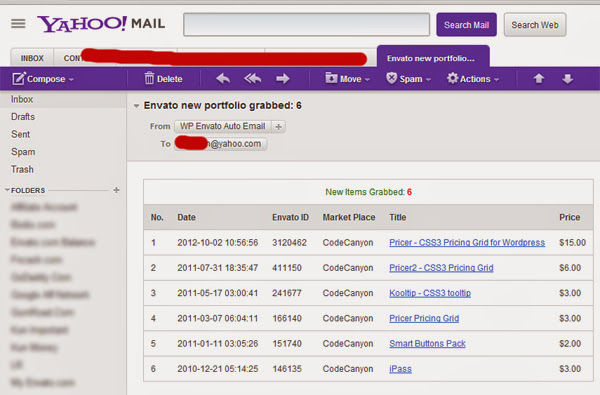
Task: Click the Date column header
Action: 186,217
